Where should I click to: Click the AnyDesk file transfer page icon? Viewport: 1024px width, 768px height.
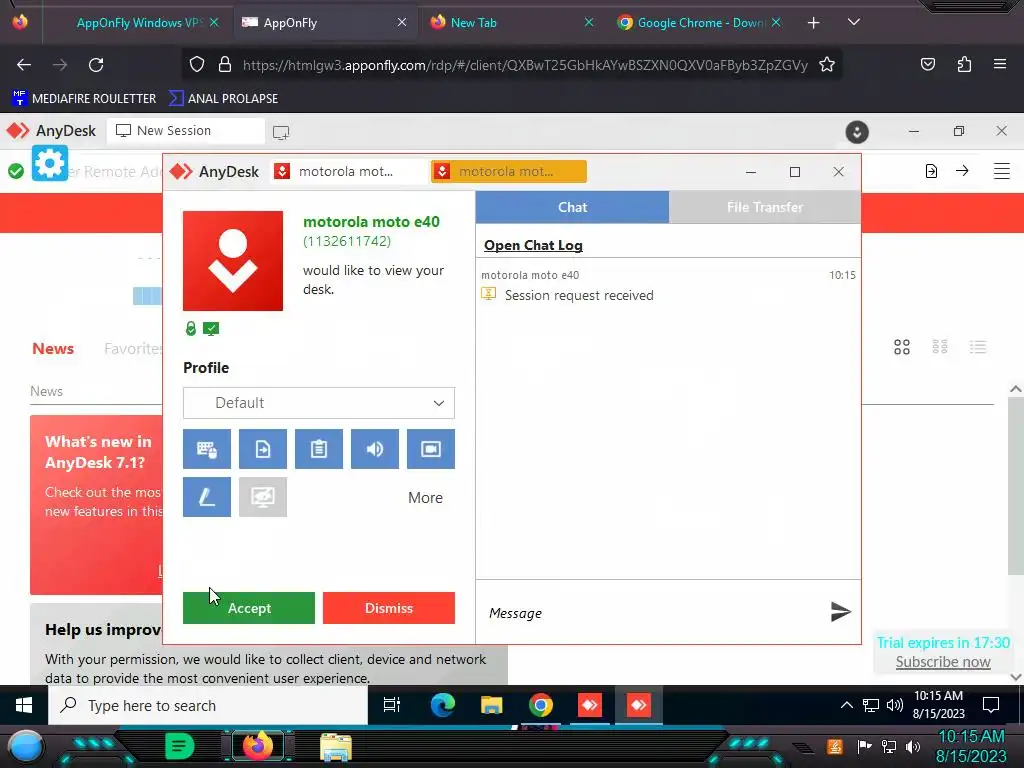(931, 171)
